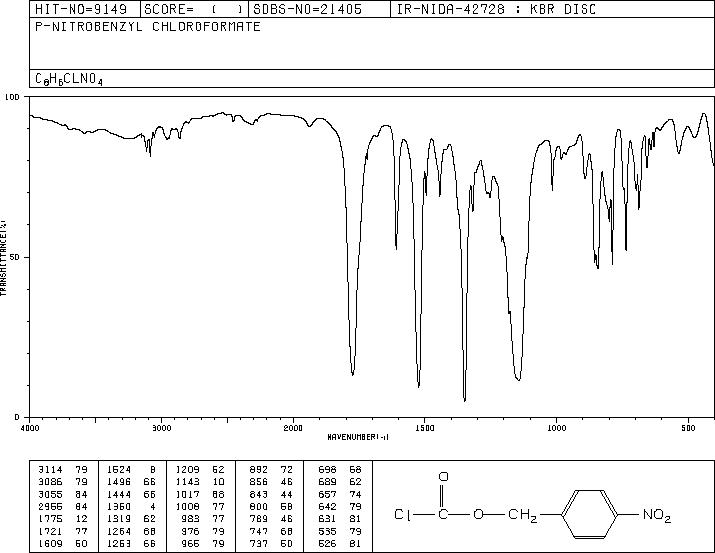715x553 pixels.
Task: Click the 1209 entry in peak table
Action: click(x=188, y=470)
